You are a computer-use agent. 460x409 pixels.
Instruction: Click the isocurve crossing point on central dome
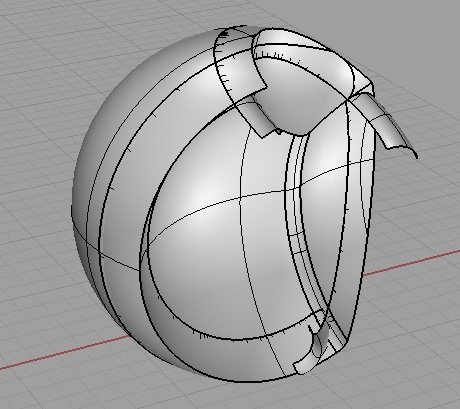point(240,198)
